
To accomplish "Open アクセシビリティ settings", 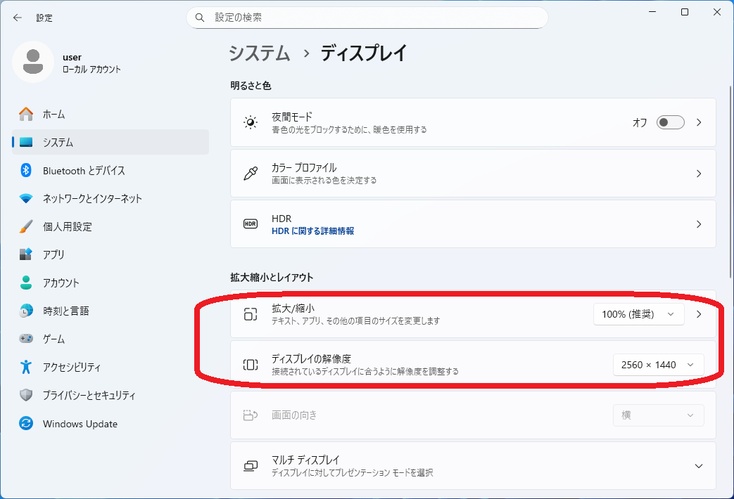I will pos(74,367).
